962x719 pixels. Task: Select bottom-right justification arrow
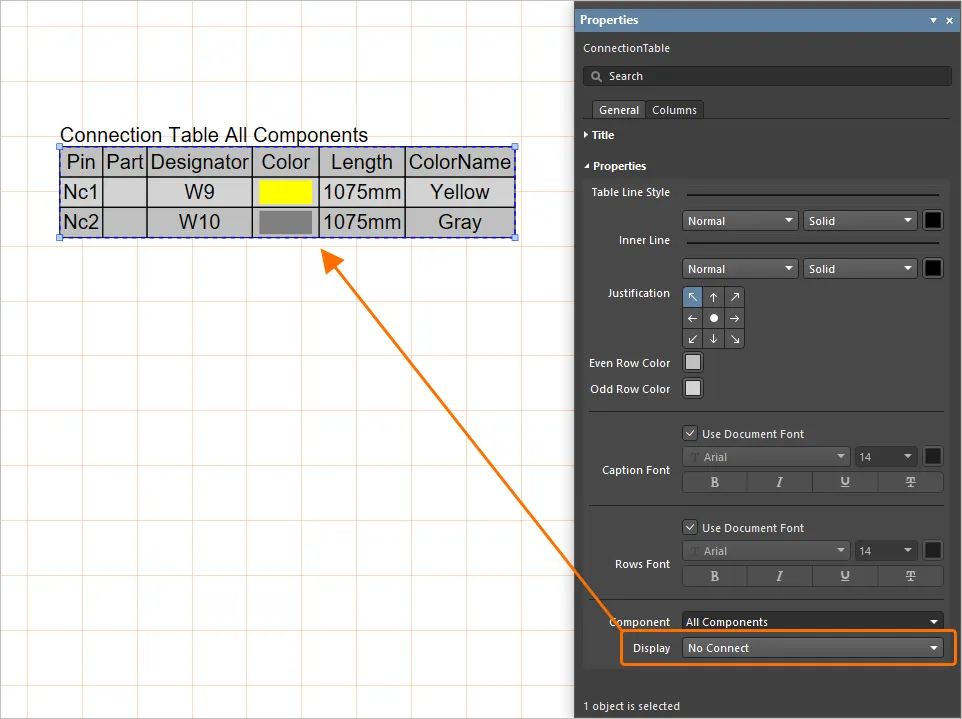[735, 339]
